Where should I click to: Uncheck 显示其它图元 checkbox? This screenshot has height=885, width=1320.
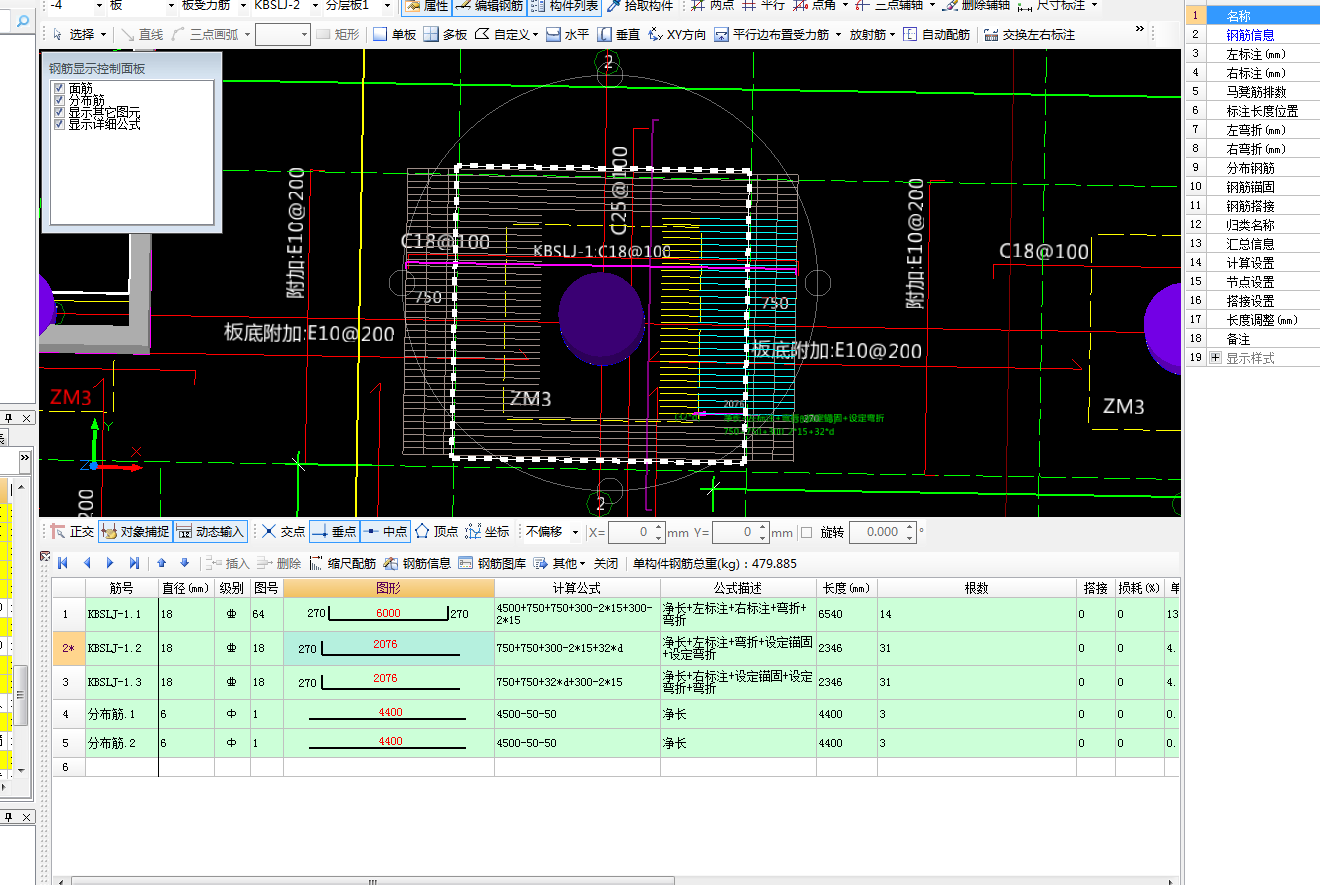click(60, 113)
